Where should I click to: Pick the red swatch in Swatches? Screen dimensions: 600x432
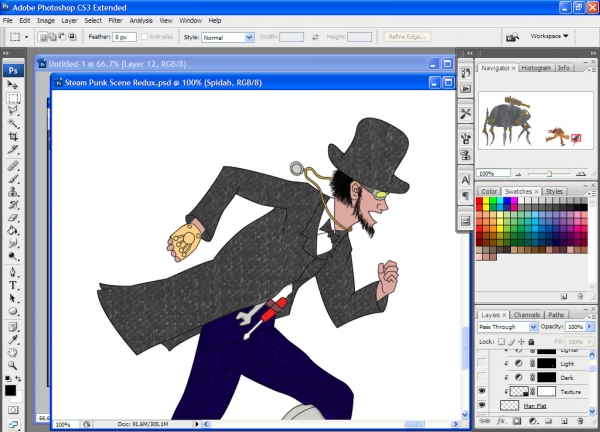pyautogui.click(x=479, y=201)
